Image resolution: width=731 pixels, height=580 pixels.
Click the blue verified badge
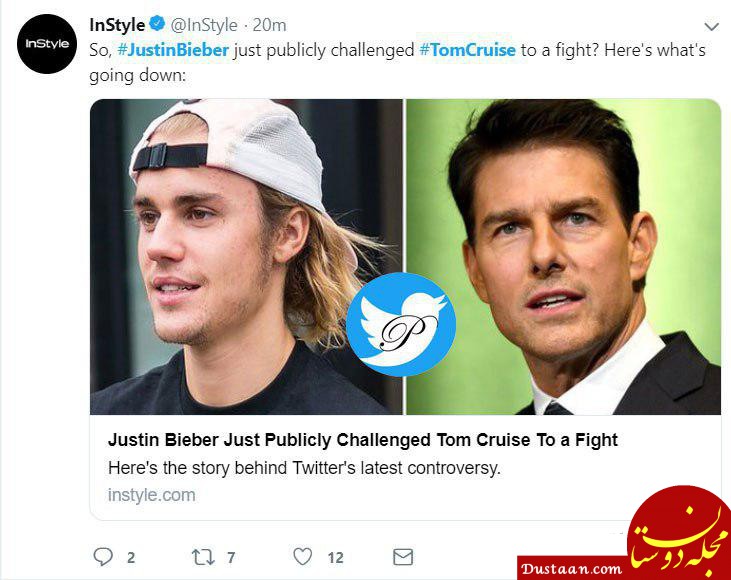point(157,25)
